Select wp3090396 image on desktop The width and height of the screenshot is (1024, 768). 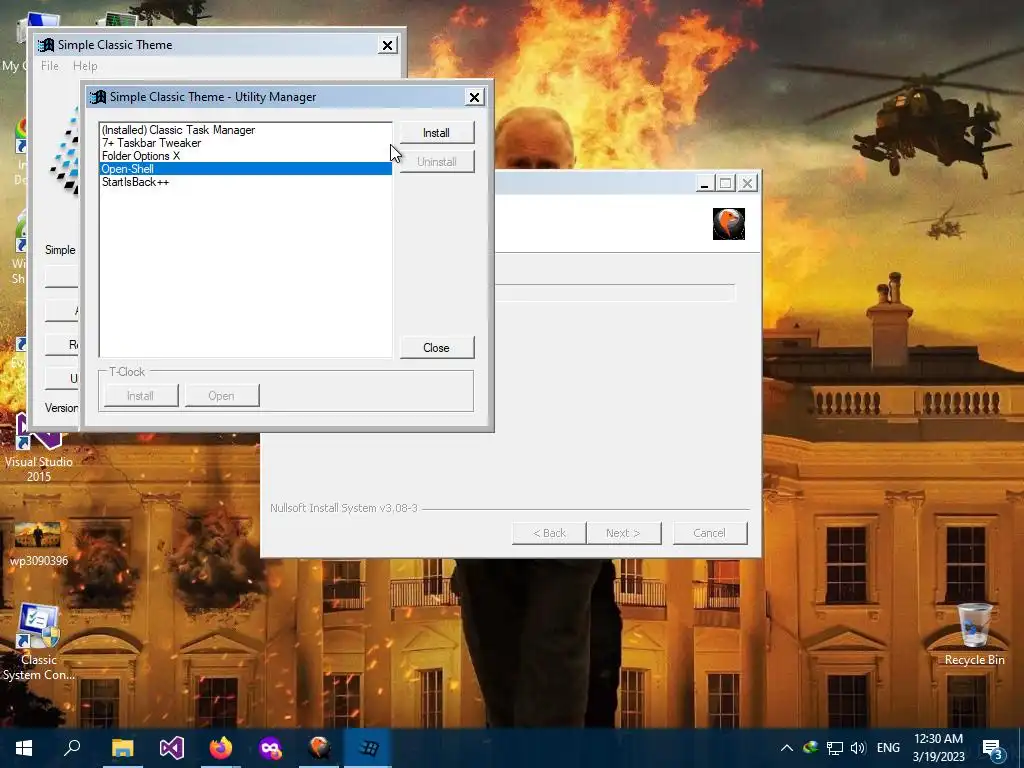tap(39, 545)
